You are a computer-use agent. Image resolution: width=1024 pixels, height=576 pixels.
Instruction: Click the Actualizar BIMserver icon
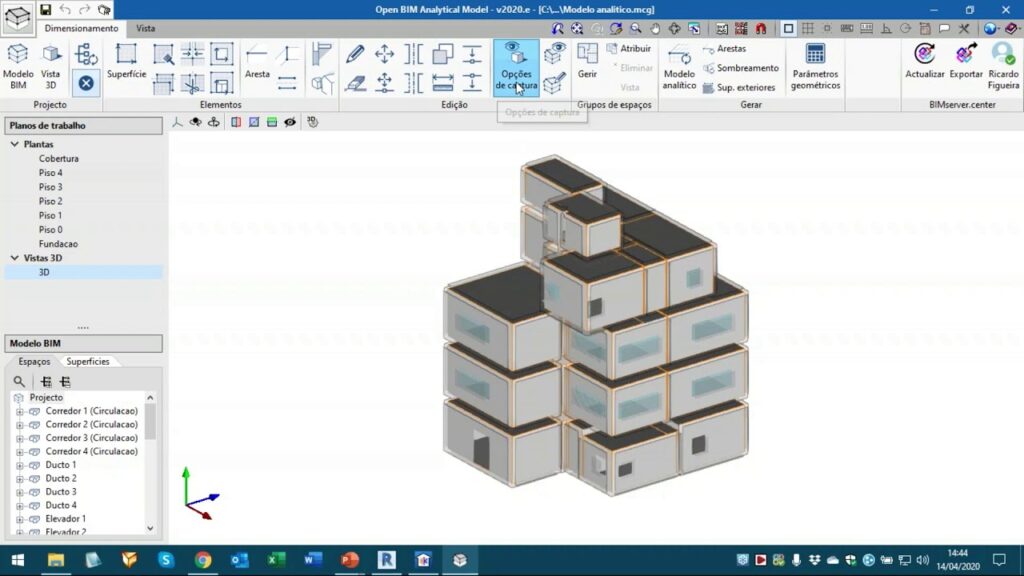[x=924, y=60]
